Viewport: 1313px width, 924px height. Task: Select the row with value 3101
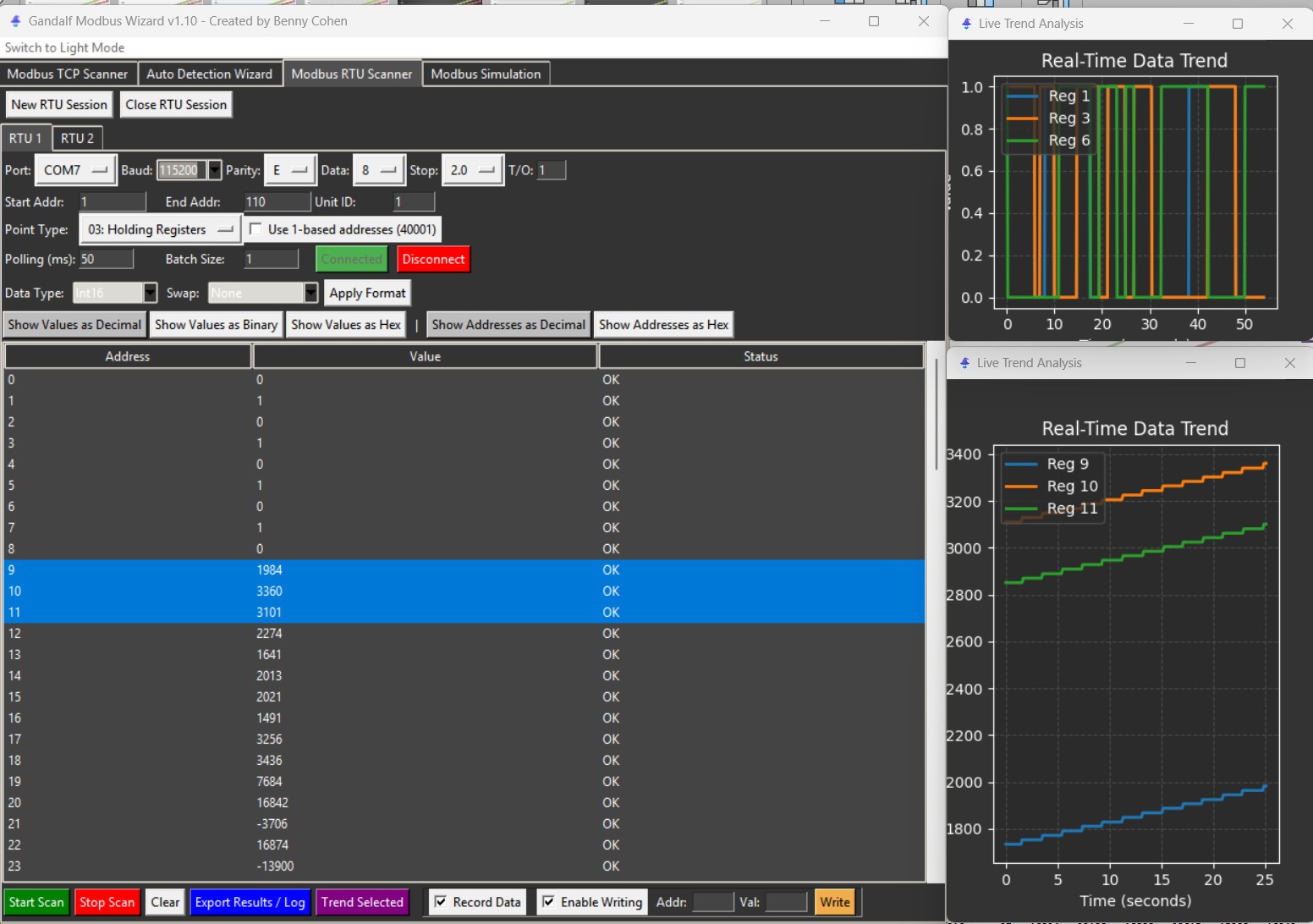(464, 613)
